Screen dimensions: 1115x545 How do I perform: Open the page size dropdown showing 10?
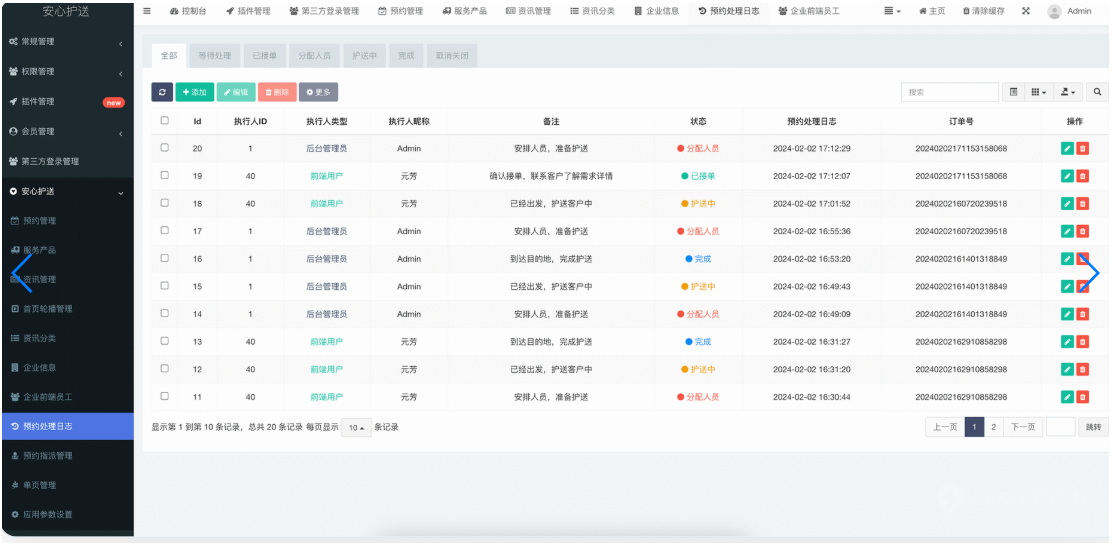point(355,427)
